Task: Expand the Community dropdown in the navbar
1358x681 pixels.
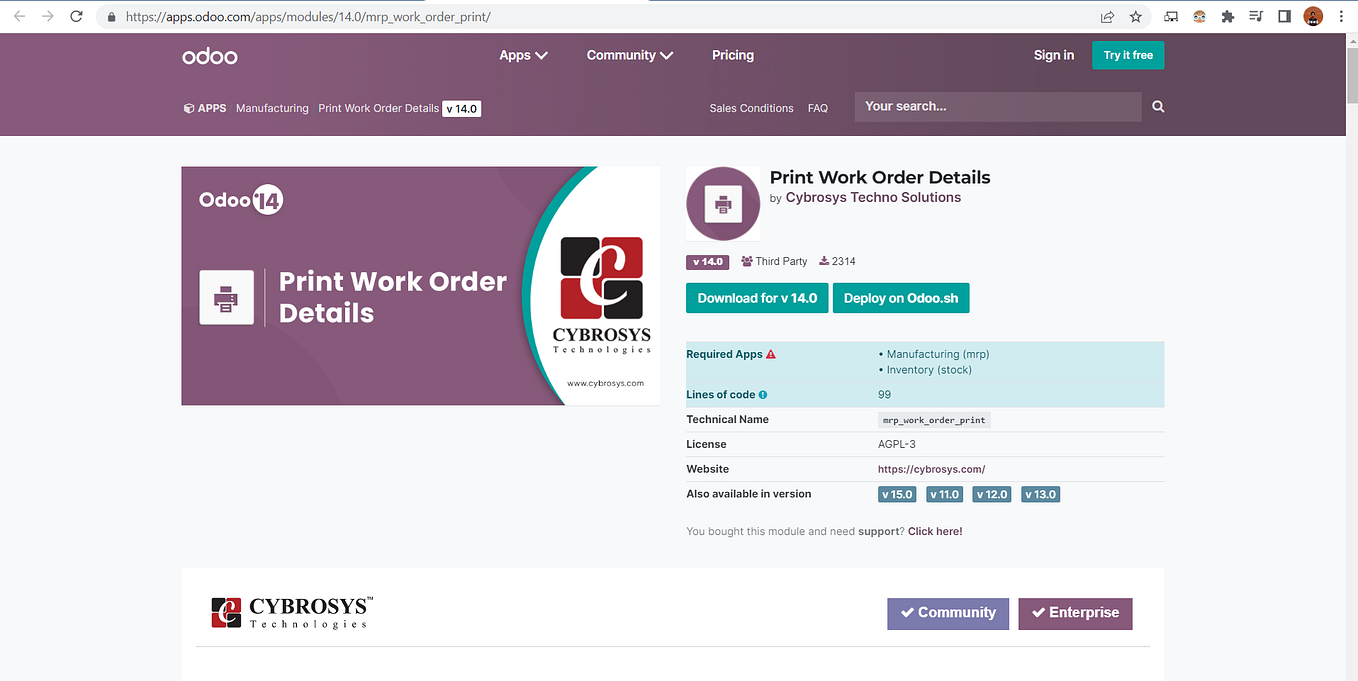Action: pos(629,55)
